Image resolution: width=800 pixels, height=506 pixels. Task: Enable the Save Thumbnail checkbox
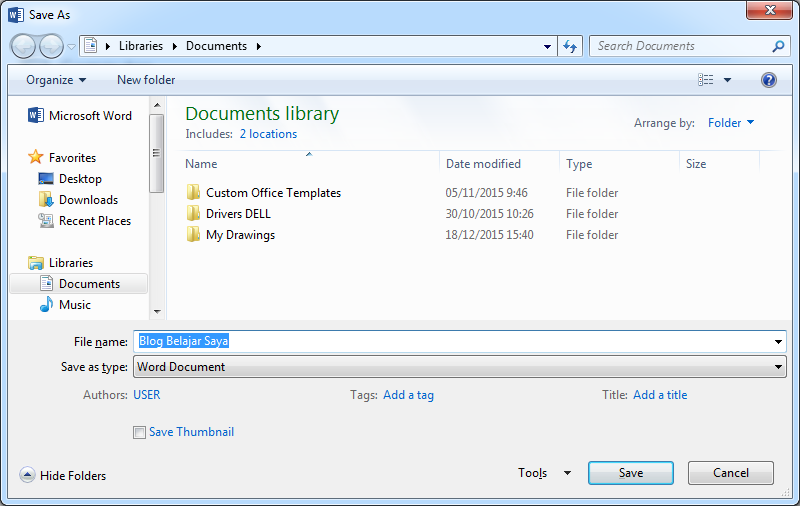pyautogui.click(x=139, y=433)
